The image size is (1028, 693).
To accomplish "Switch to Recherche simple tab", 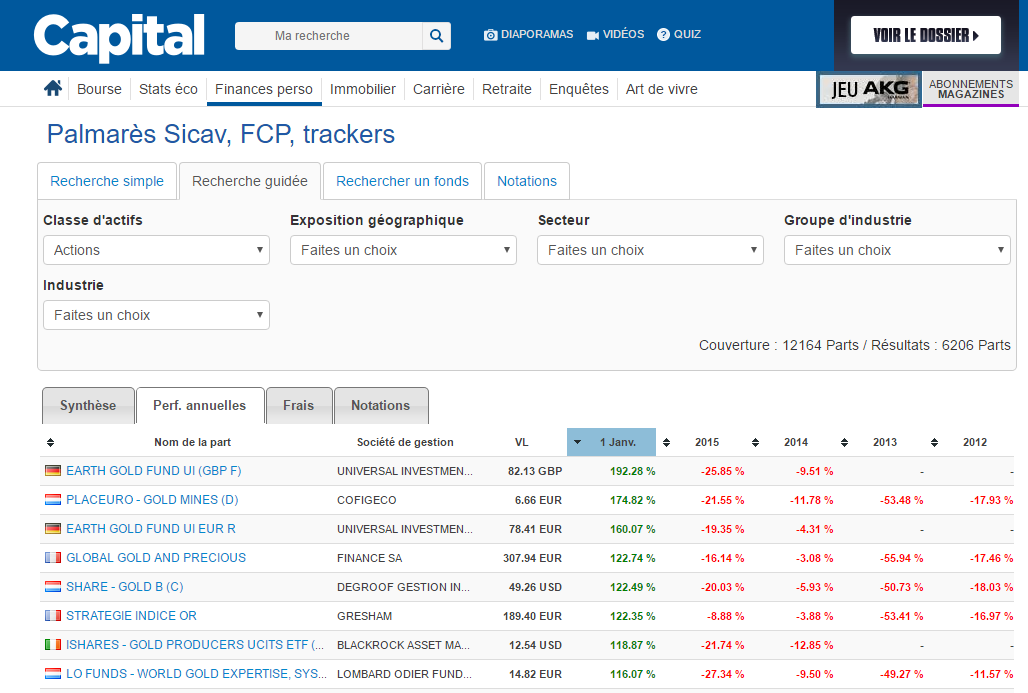I will pyautogui.click(x=107, y=181).
